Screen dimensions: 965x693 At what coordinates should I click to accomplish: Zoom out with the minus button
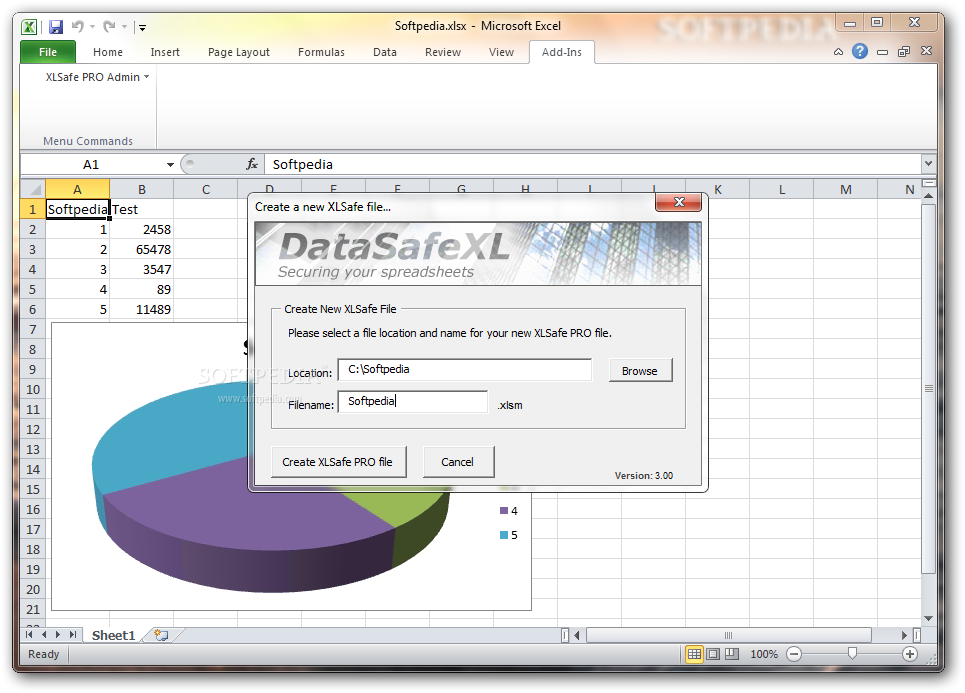click(794, 654)
